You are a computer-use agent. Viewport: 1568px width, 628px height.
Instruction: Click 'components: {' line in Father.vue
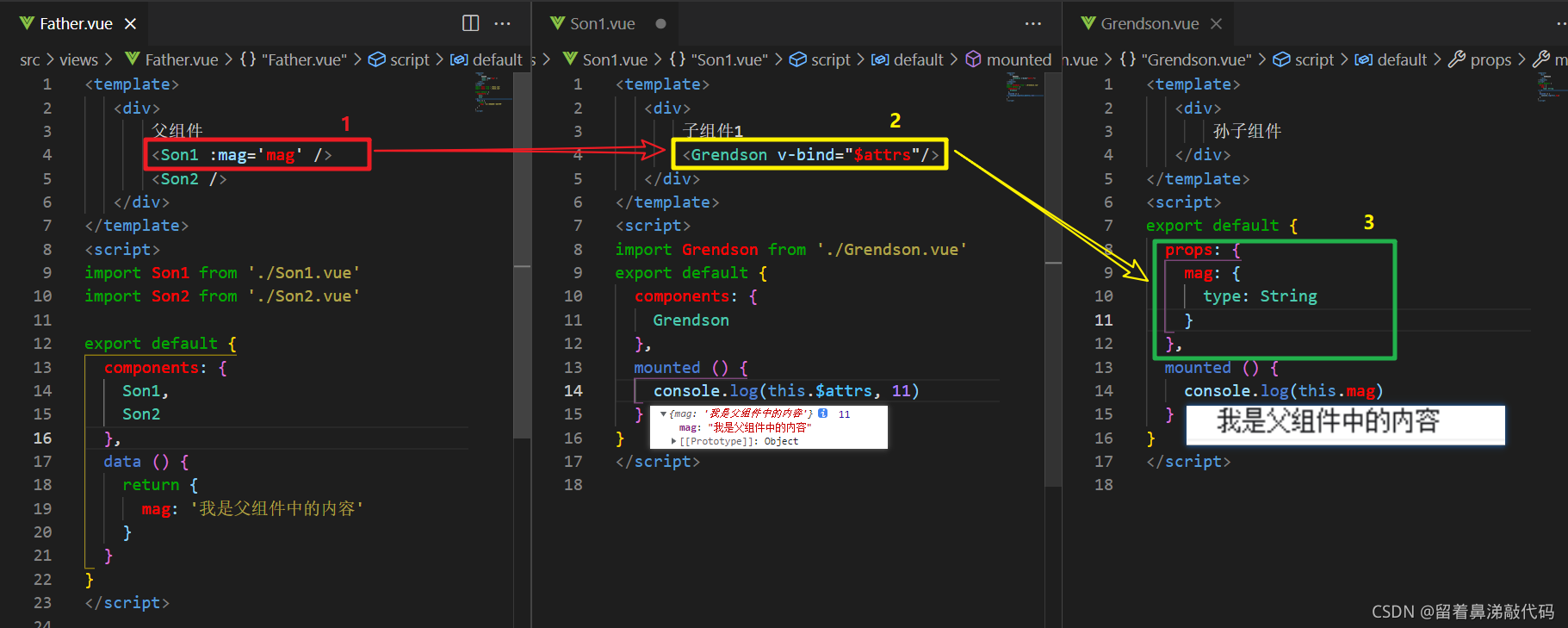(165, 367)
